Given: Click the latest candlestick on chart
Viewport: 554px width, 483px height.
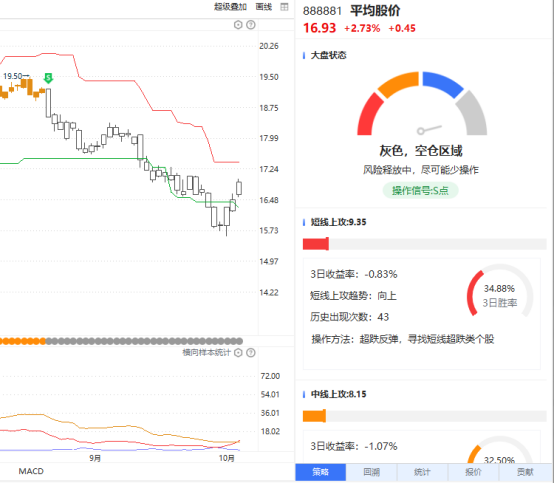Looking at the screenshot, I should (x=239, y=188).
